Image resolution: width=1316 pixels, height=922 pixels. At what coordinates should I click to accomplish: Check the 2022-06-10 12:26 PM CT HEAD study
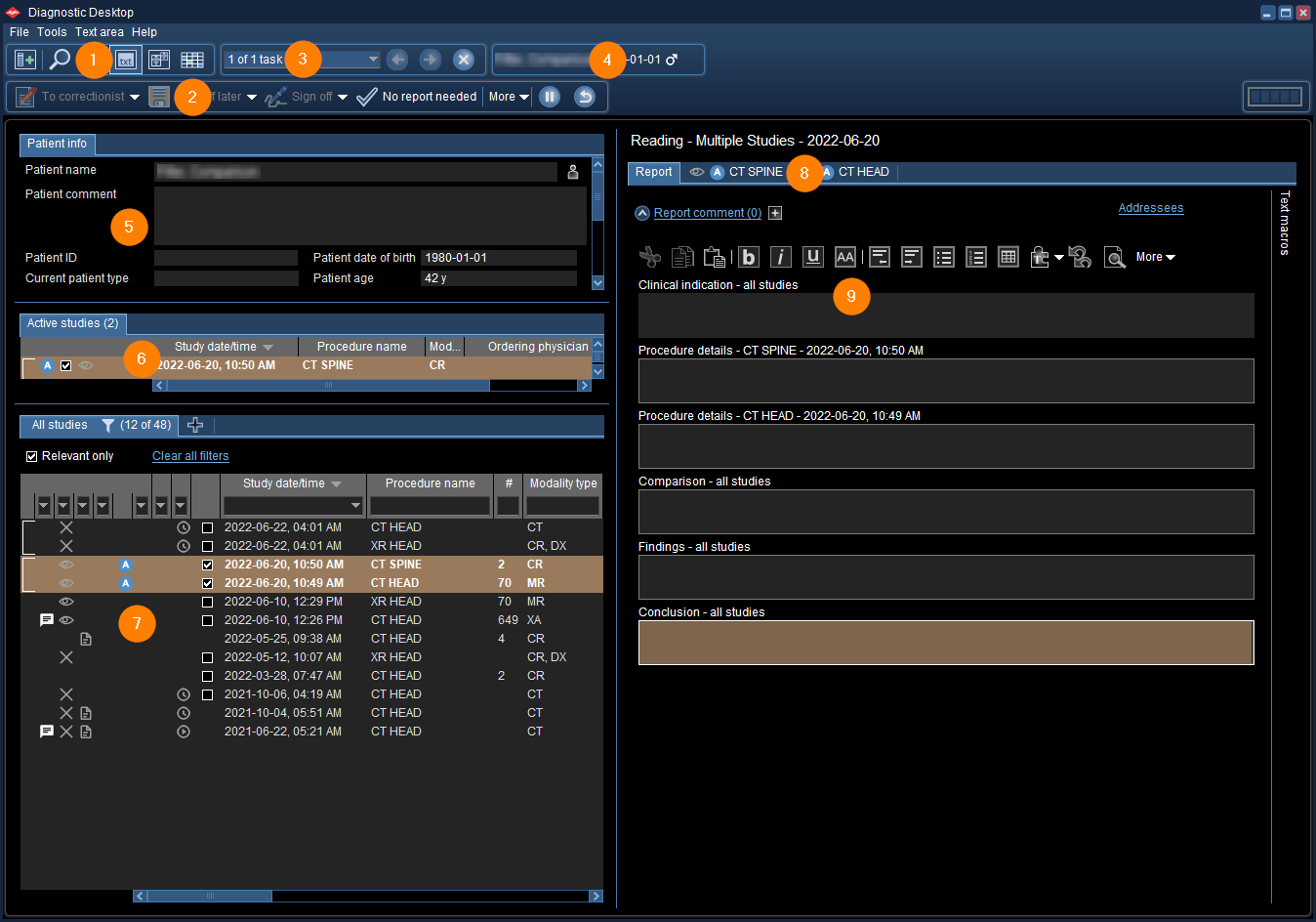(207, 620)
